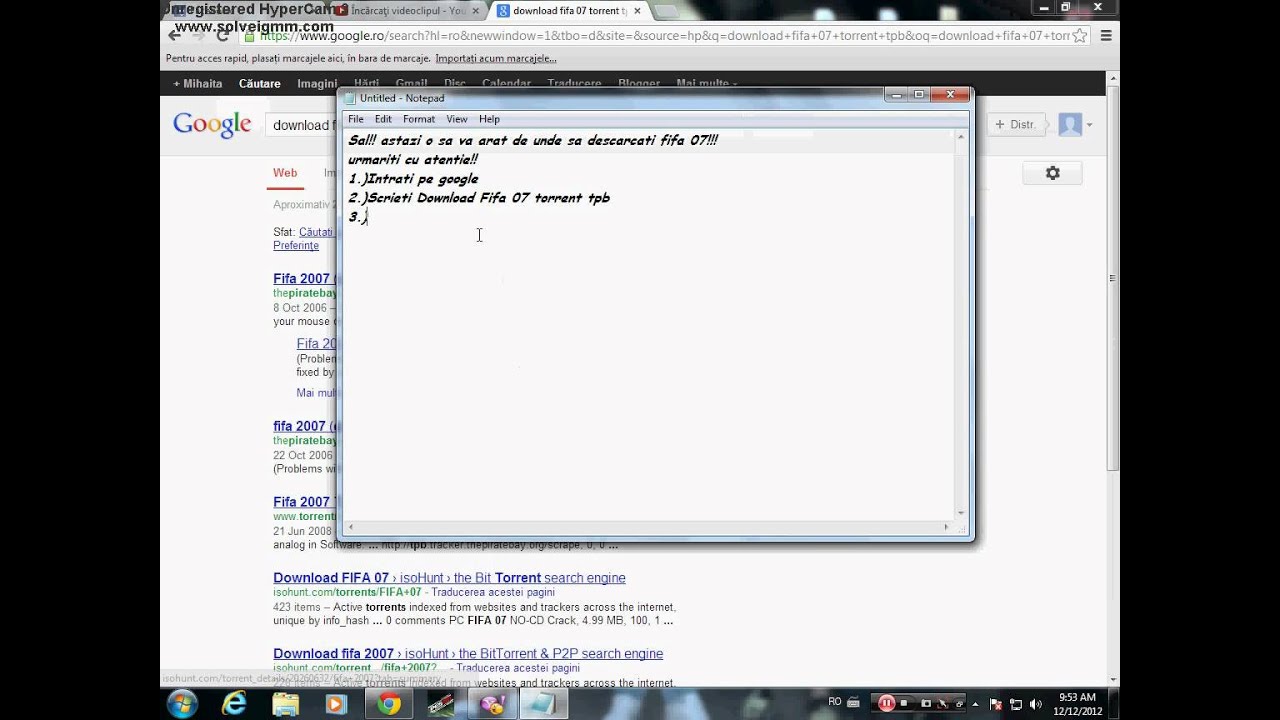Click line '2.)Scrieti Download Fifa 07 torrent tpb'
The height and width of the screenshot is (720, 1280).
coord(479,198)
